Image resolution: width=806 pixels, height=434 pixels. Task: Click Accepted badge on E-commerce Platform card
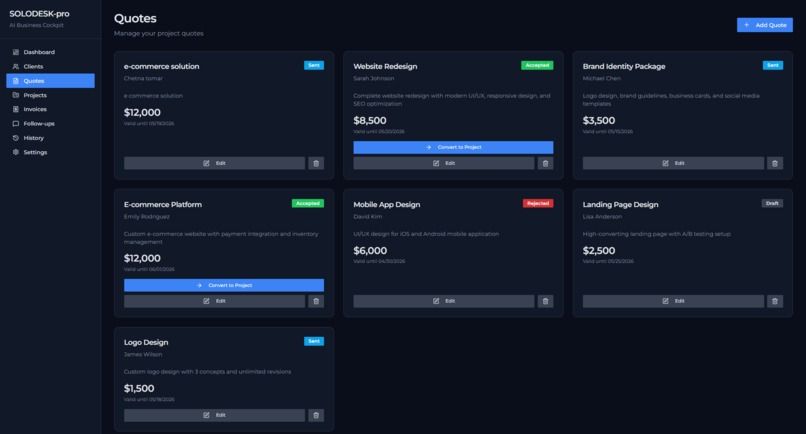(307, 203)
